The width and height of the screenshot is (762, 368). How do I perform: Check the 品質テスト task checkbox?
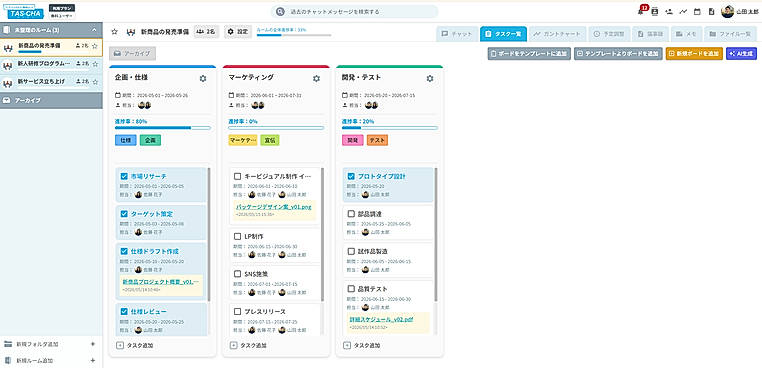[351, 289]
